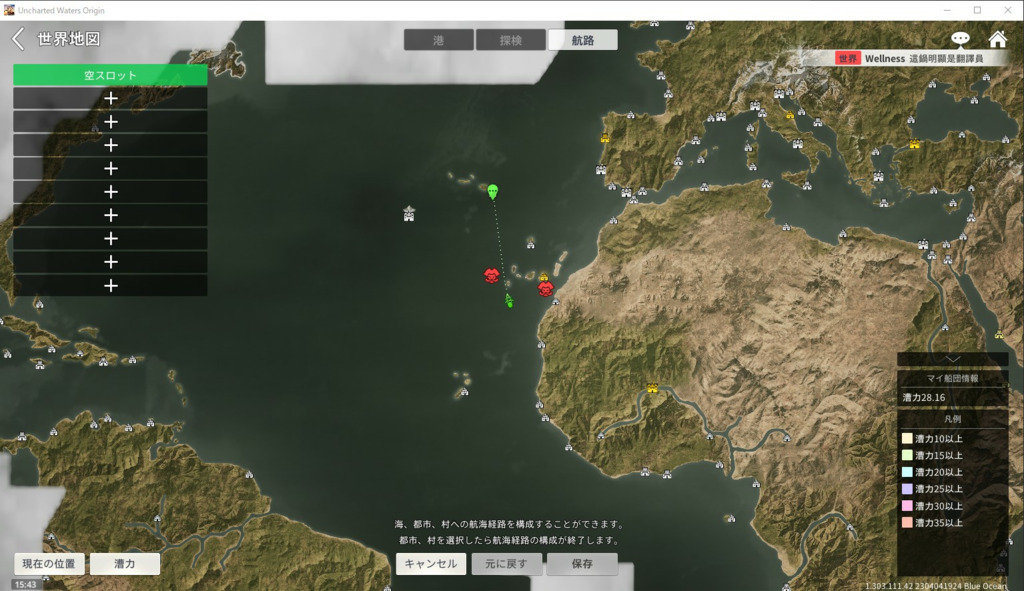The width and height of the screenshot is (1024, 591).
Task: Switch to the 探検 tab
Action: (x=511, y=40)
